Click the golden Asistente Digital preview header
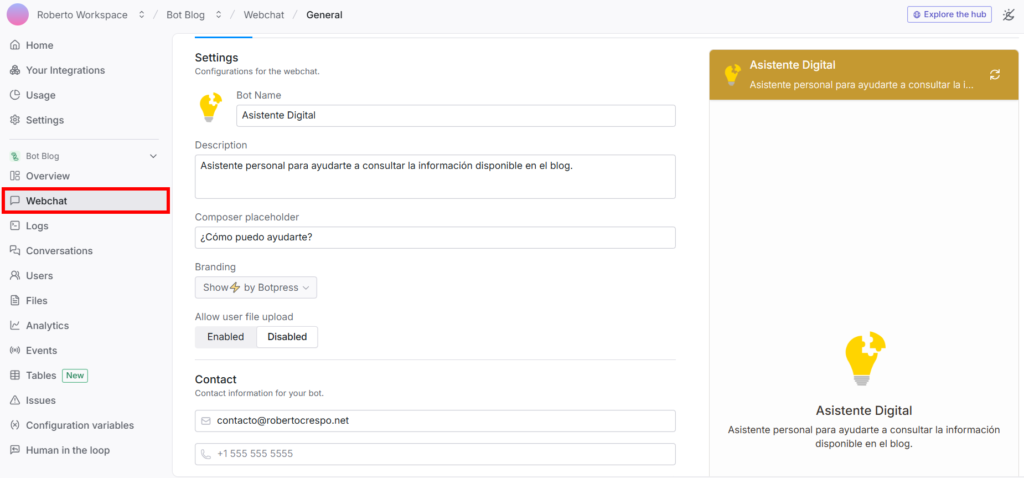Viewport: 1024px width, 478px height. click(x=863, y=74)
